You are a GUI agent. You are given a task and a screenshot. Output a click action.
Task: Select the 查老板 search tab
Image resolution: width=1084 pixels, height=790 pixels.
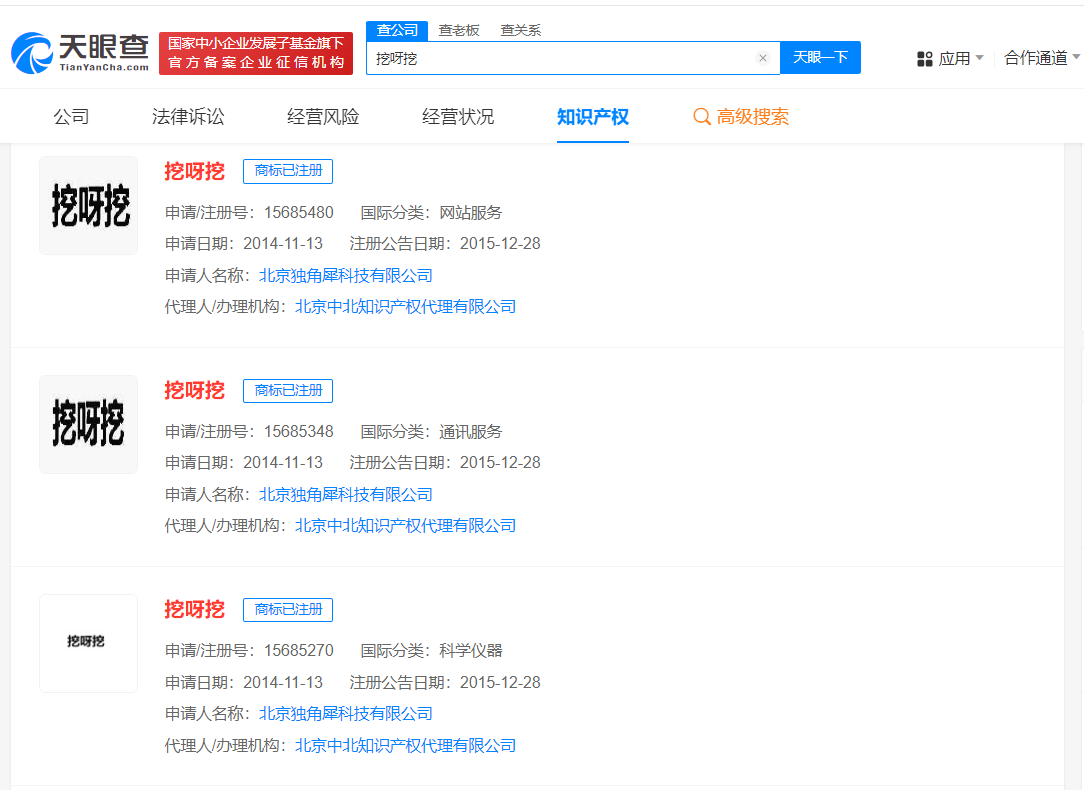point(459,30)
